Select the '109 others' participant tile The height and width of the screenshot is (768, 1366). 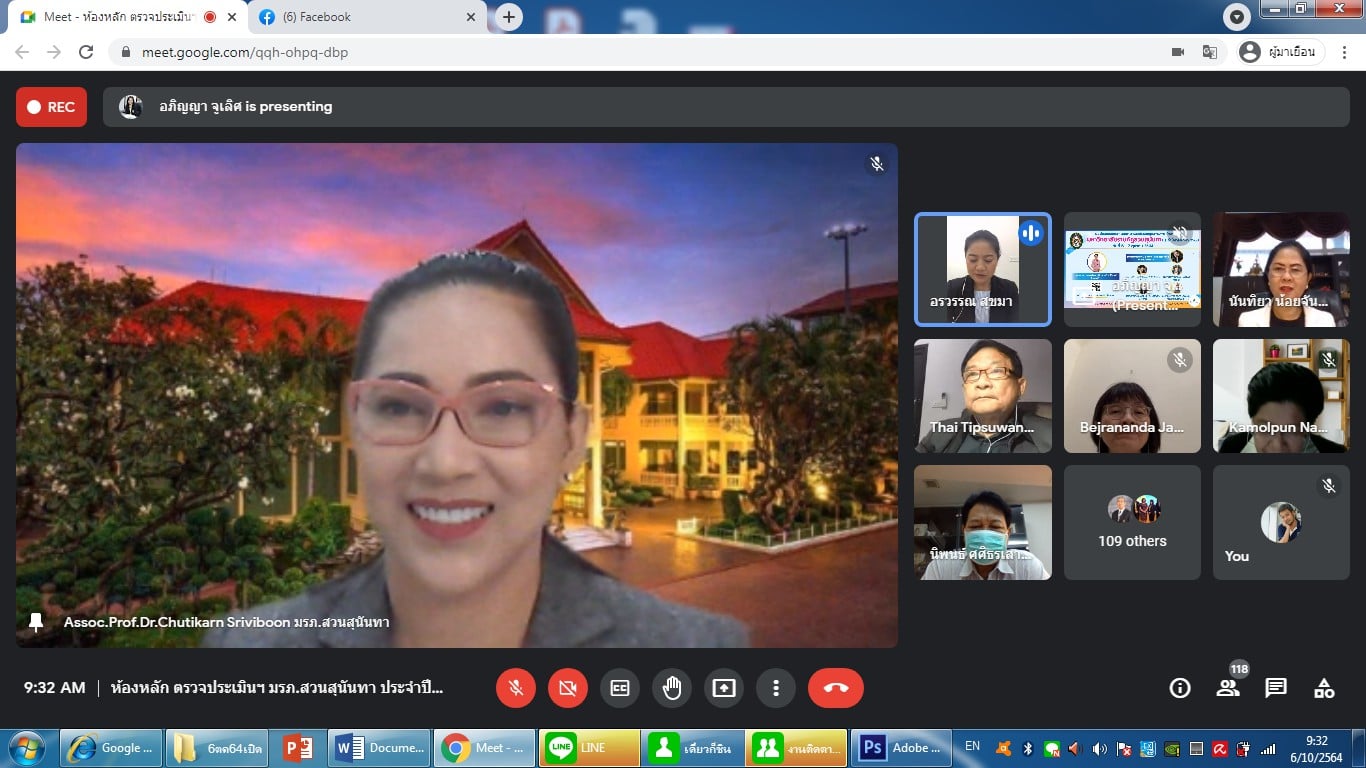pyautogui.click(x=1132, y=522)
